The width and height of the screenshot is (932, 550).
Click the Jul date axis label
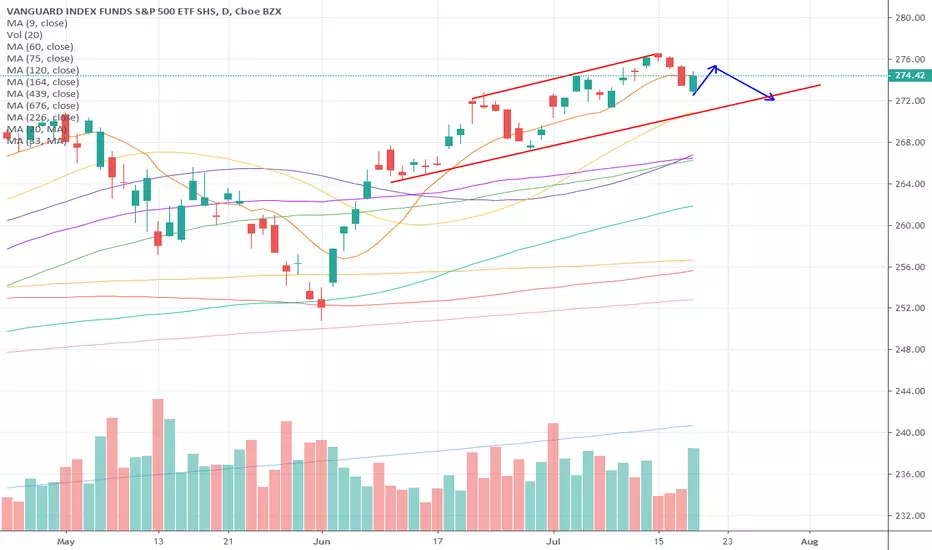click(x=553, y=542)
